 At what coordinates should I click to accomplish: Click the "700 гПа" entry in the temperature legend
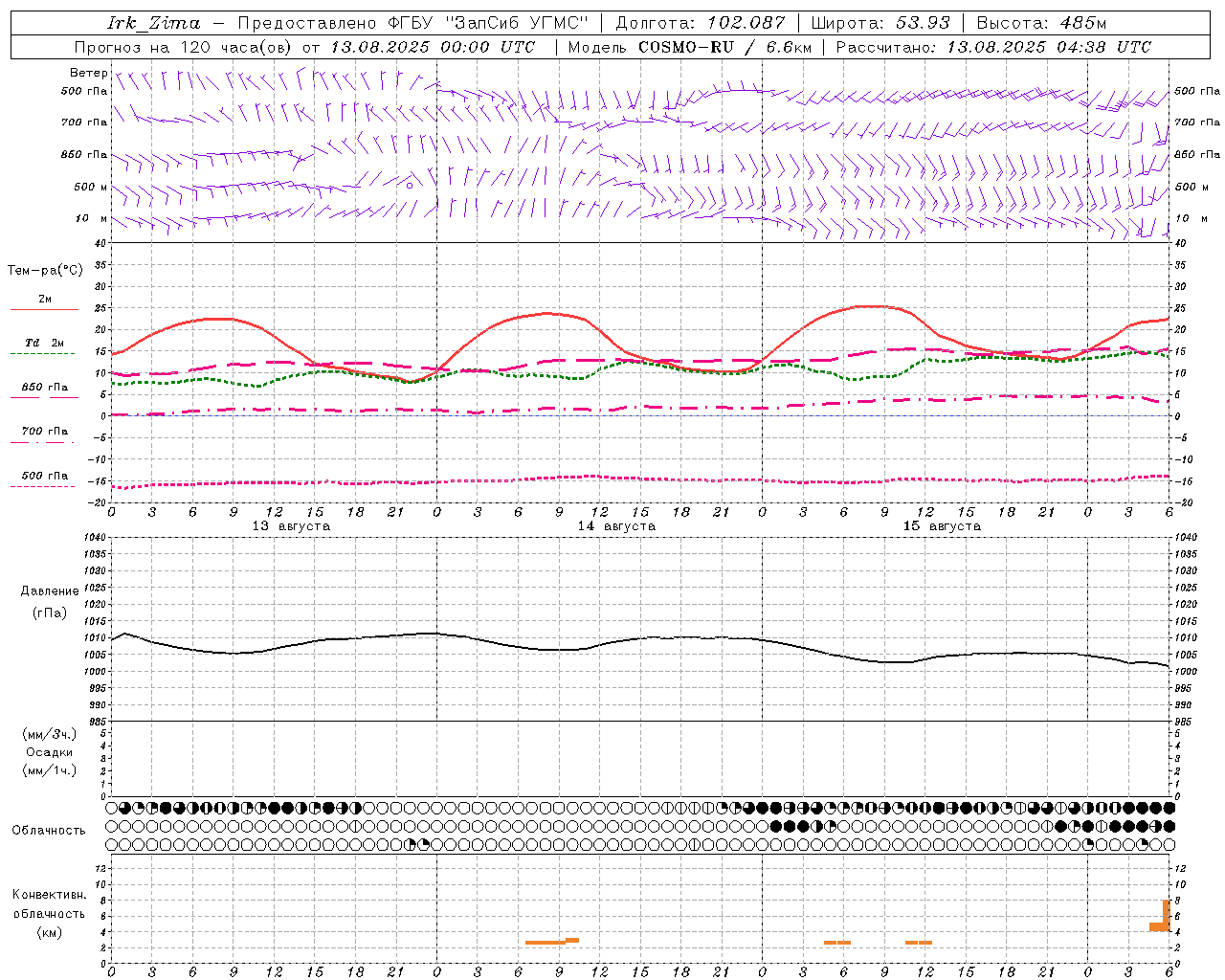point(44,432)
